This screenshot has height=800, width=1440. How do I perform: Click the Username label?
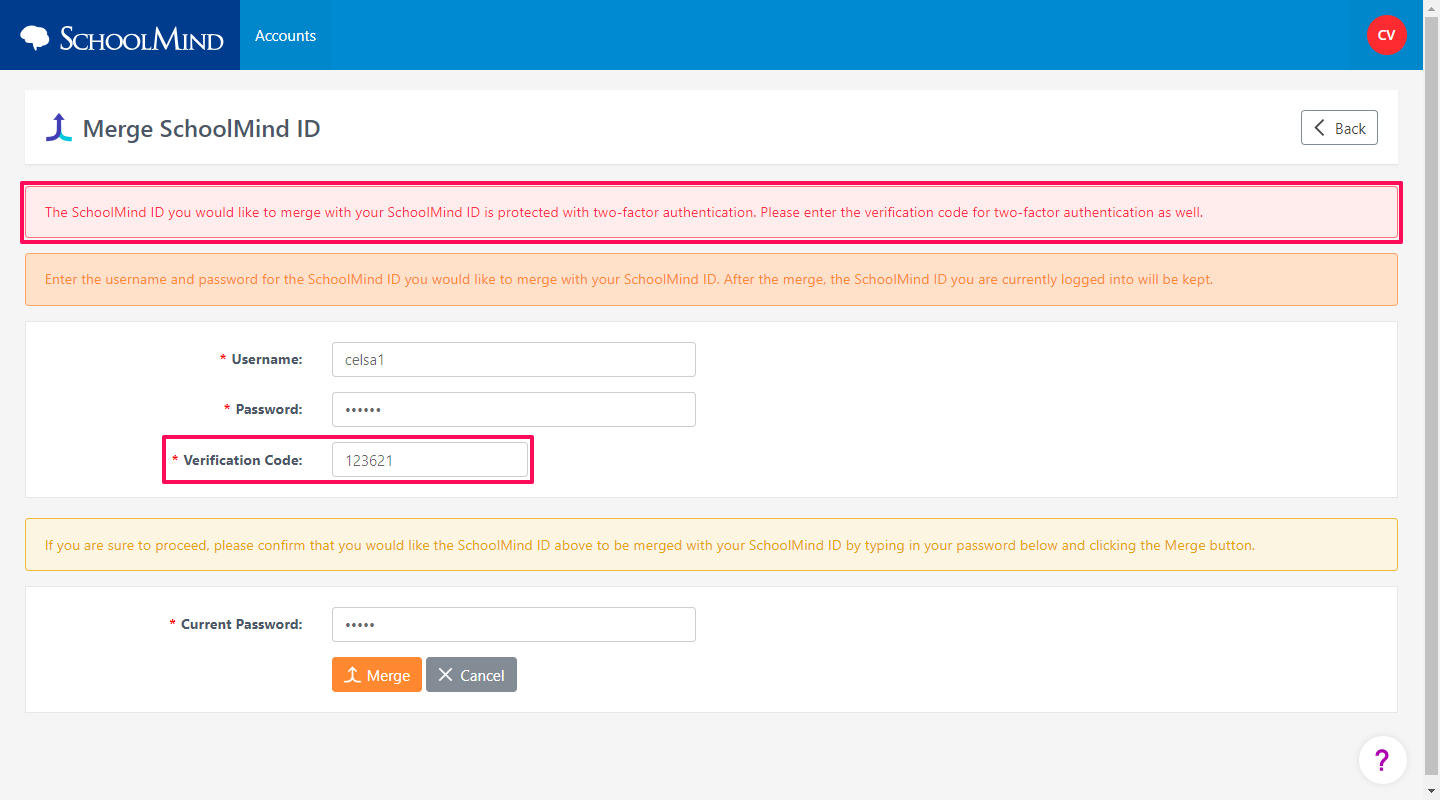click(x=267, y=359)
